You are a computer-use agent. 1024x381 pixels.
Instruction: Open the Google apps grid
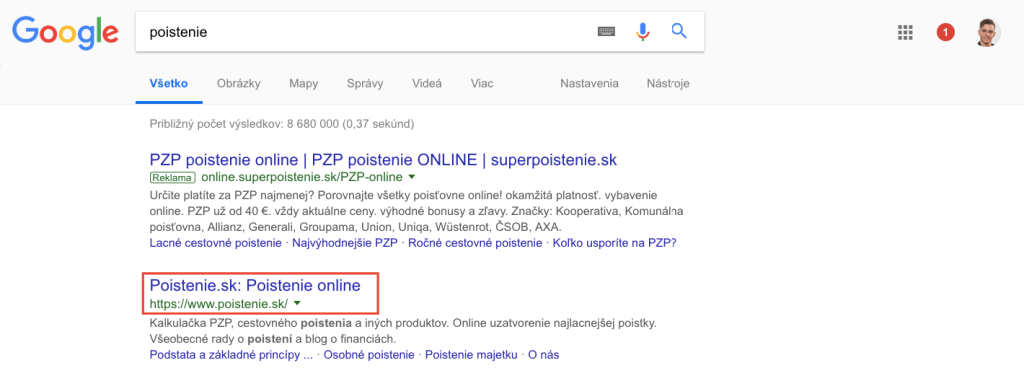(904, 32)
